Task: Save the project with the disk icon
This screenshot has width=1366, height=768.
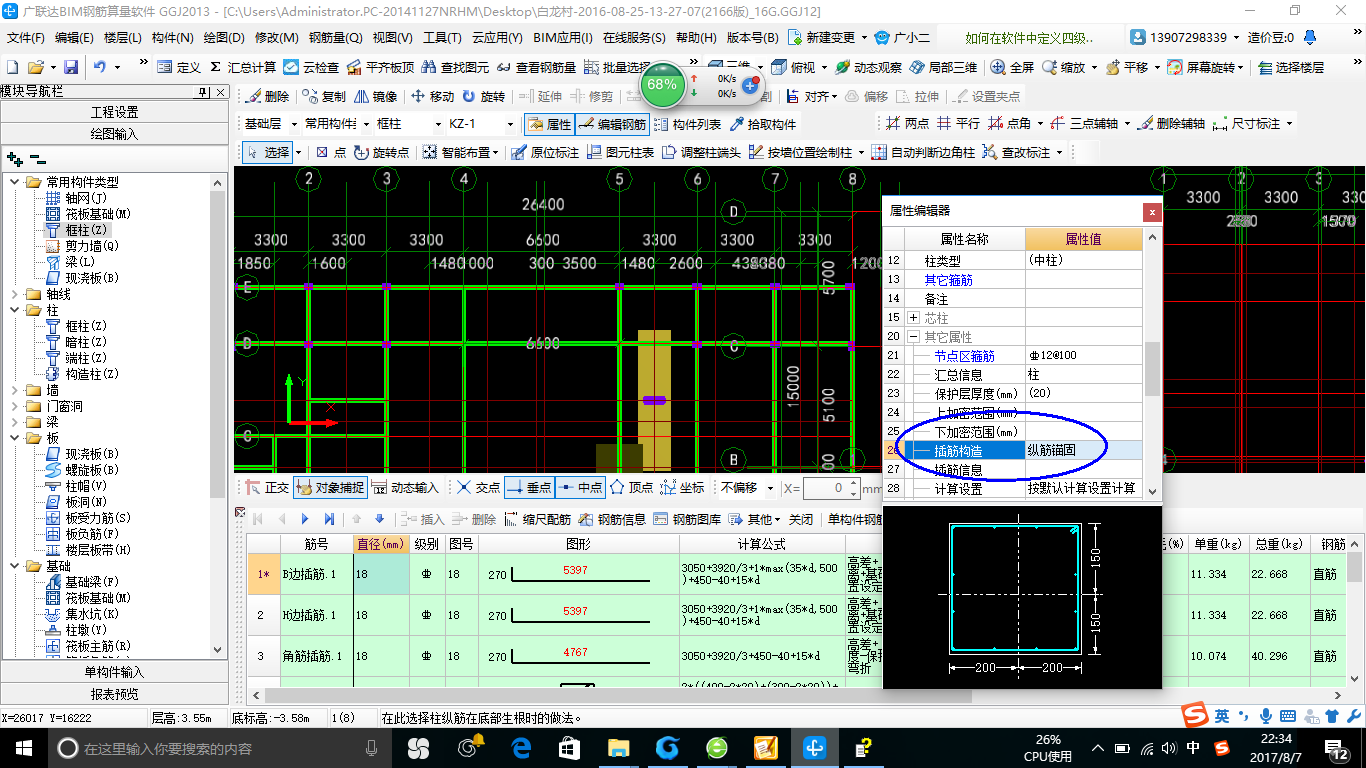Action: (71, 67)
